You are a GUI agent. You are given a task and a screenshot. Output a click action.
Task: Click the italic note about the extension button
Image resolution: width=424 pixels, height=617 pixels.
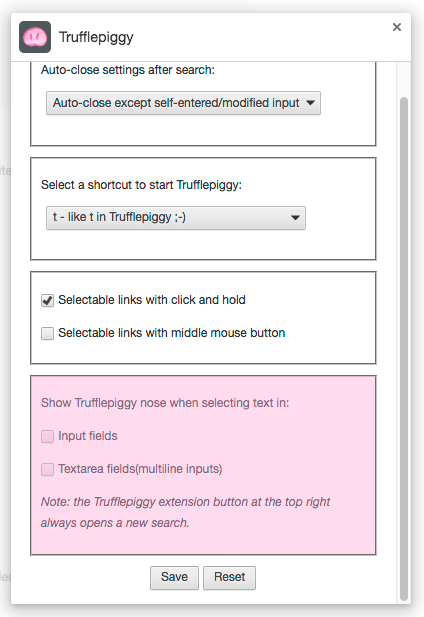(x=185, y=512)
